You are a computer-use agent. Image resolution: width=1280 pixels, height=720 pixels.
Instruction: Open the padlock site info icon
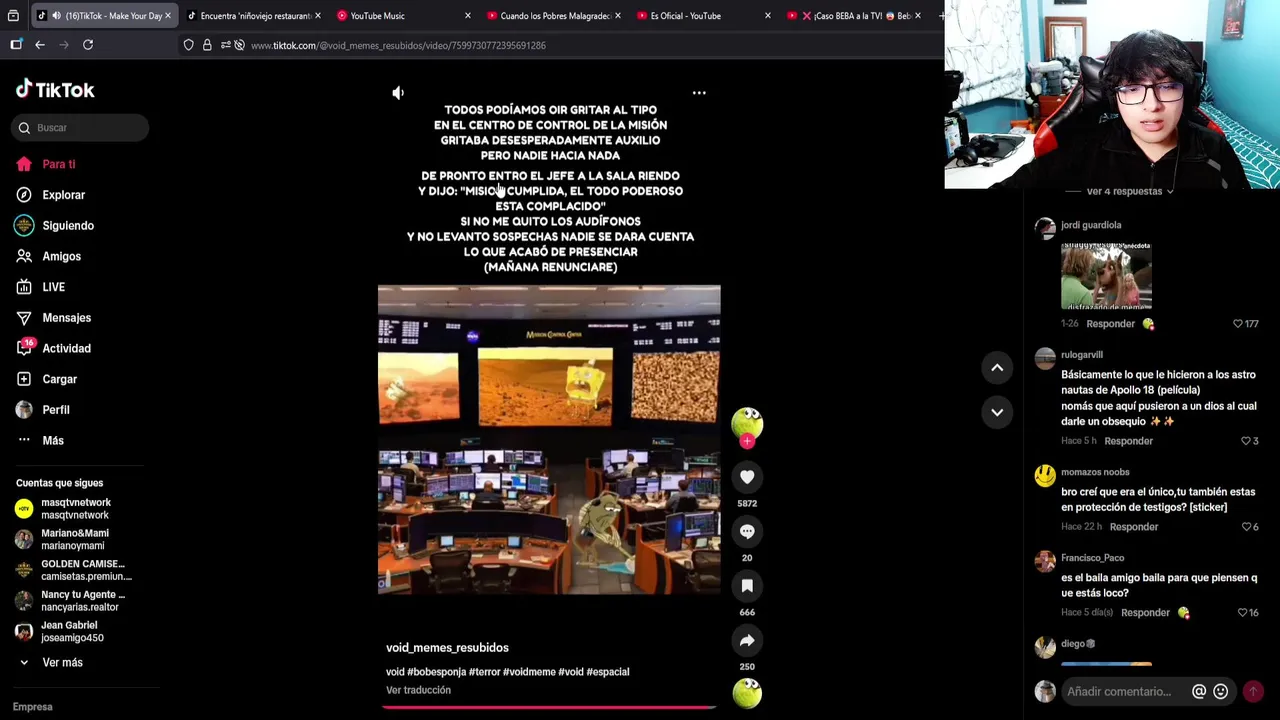pyautogui.click(x=207, y=45)
